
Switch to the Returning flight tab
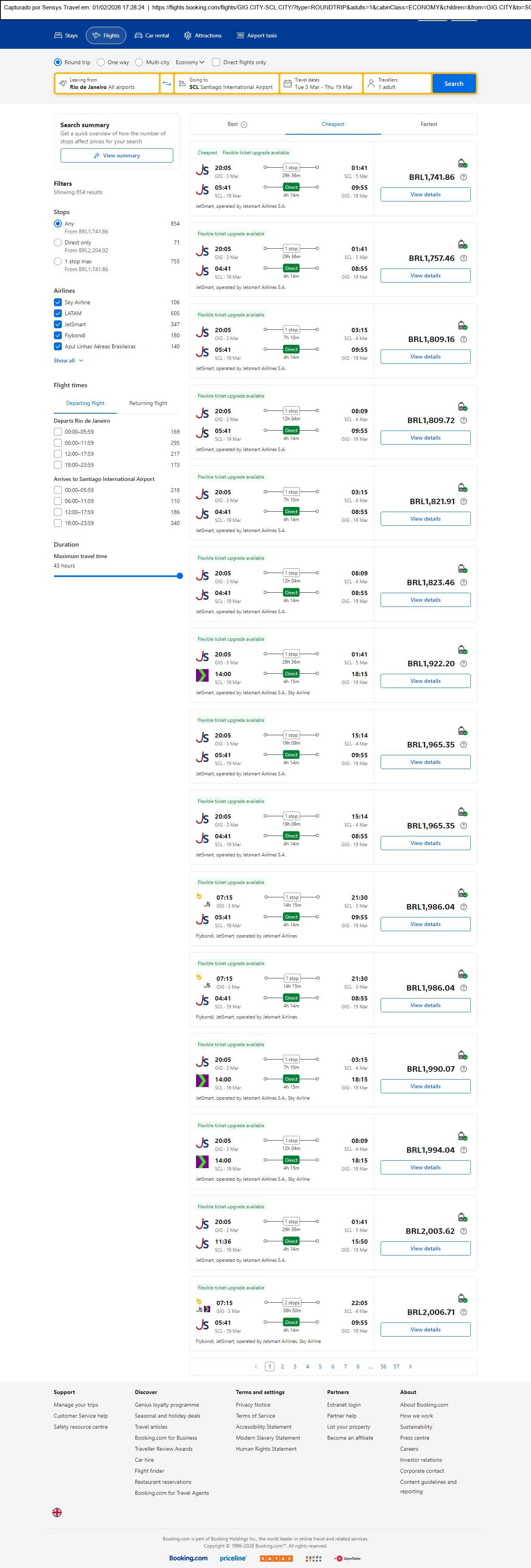148,403
